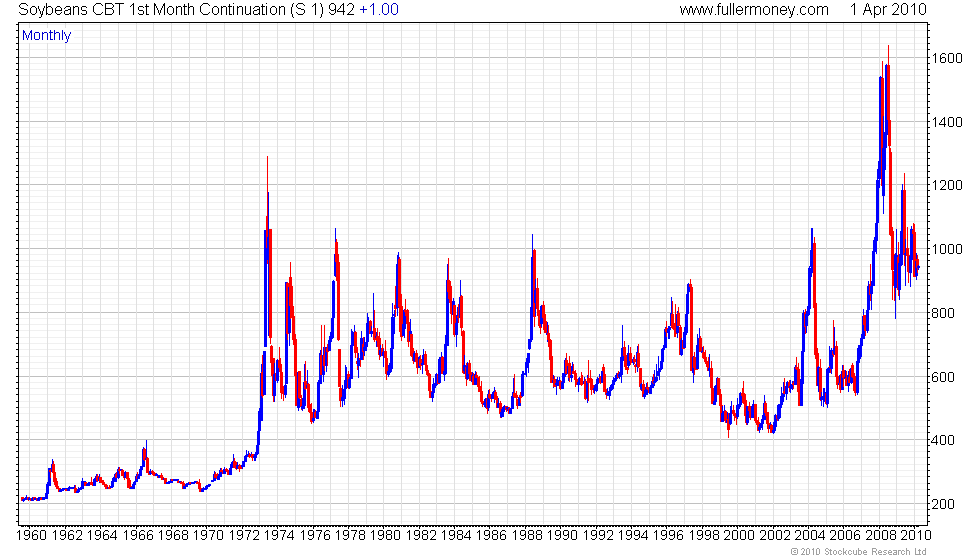Click the price change value '+1.00'
The image size is (980, 560).
(379, 10)
